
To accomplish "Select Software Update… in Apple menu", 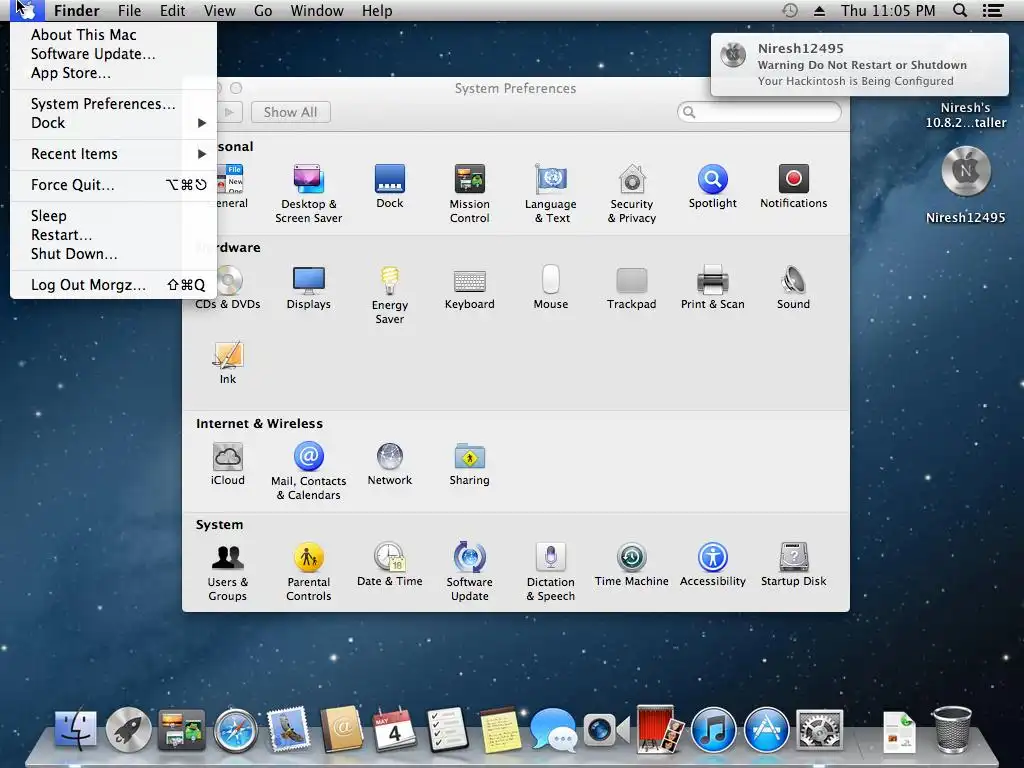I will (x=114, y=54).
